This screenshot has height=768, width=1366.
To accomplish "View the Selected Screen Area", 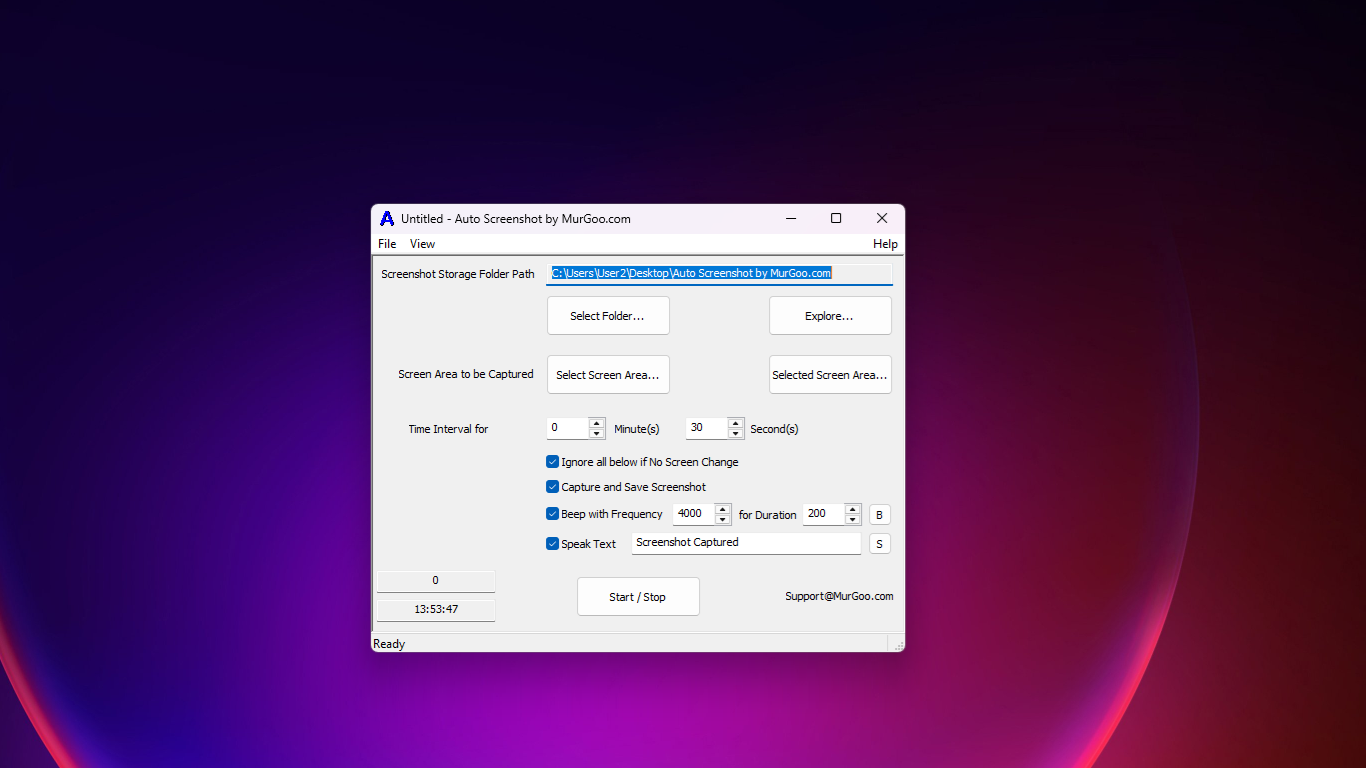I will point(830,374).
